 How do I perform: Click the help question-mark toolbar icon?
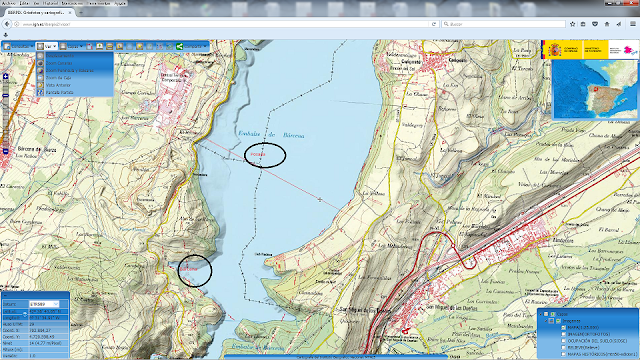[x=150, y=47]
